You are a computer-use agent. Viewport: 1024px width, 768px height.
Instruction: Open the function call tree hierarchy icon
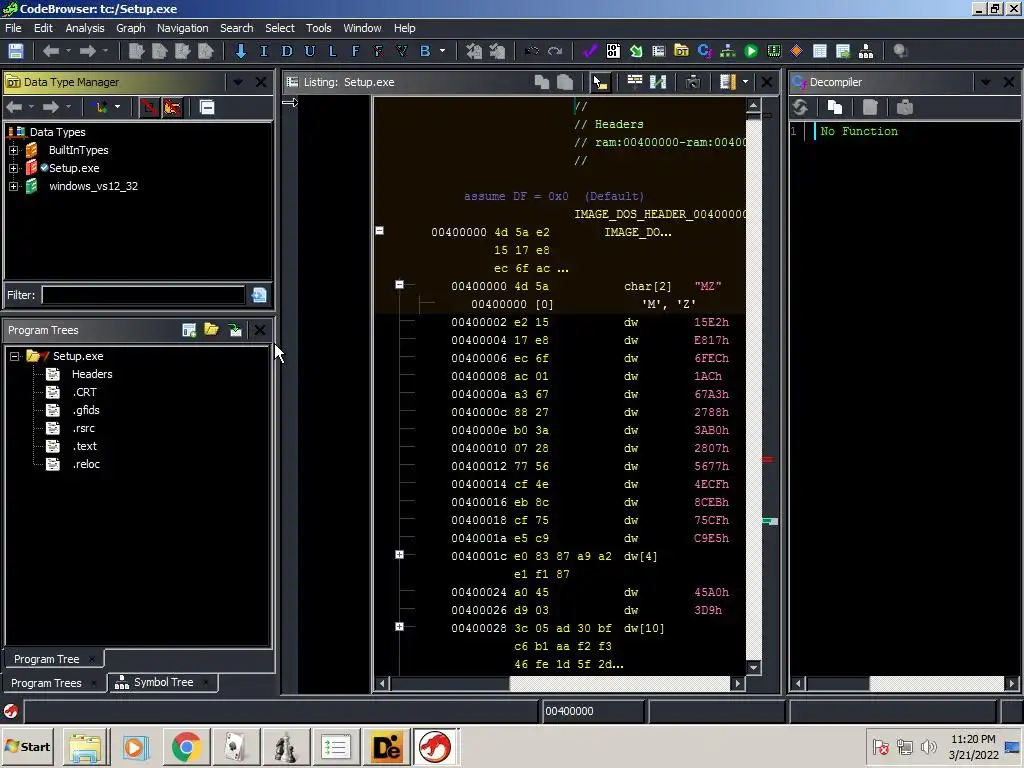(866, 51)
